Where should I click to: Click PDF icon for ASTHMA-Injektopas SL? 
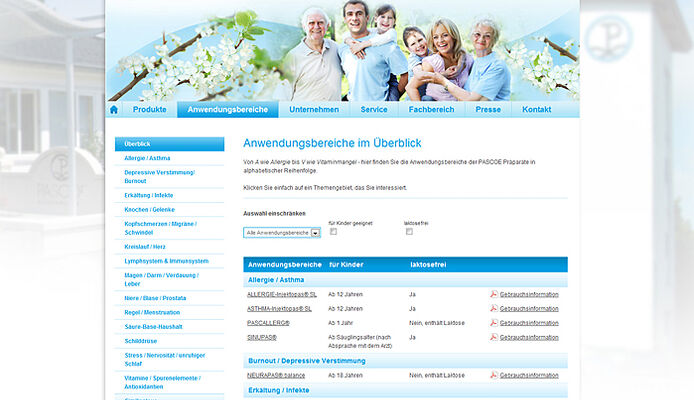pyautogui.click(x=493, y=309)
